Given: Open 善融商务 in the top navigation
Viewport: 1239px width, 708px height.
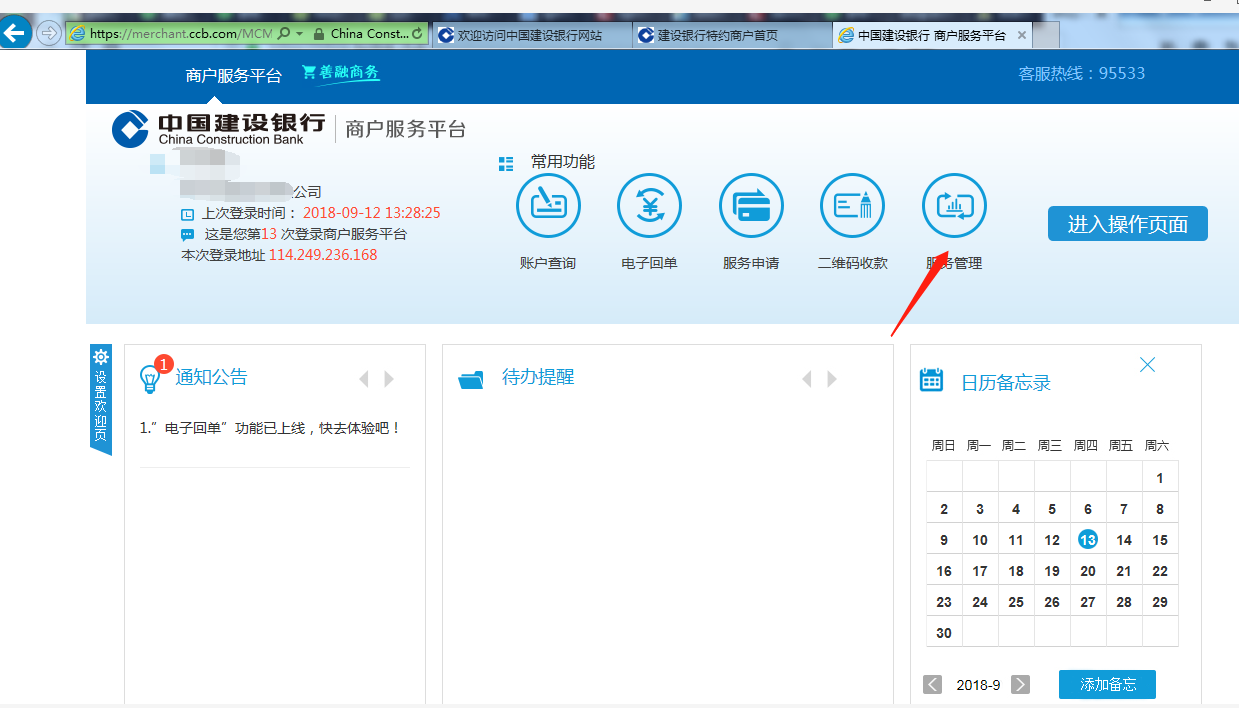Looking at the screenshot, I should pos(341,73).
